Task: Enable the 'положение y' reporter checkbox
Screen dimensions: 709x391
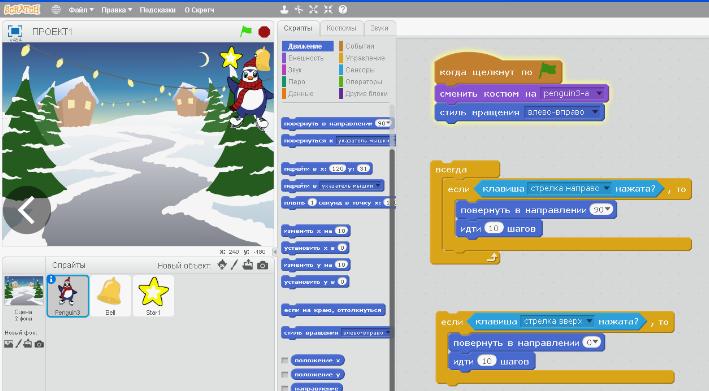Action: pyautogui.click(x=284, y=375)
